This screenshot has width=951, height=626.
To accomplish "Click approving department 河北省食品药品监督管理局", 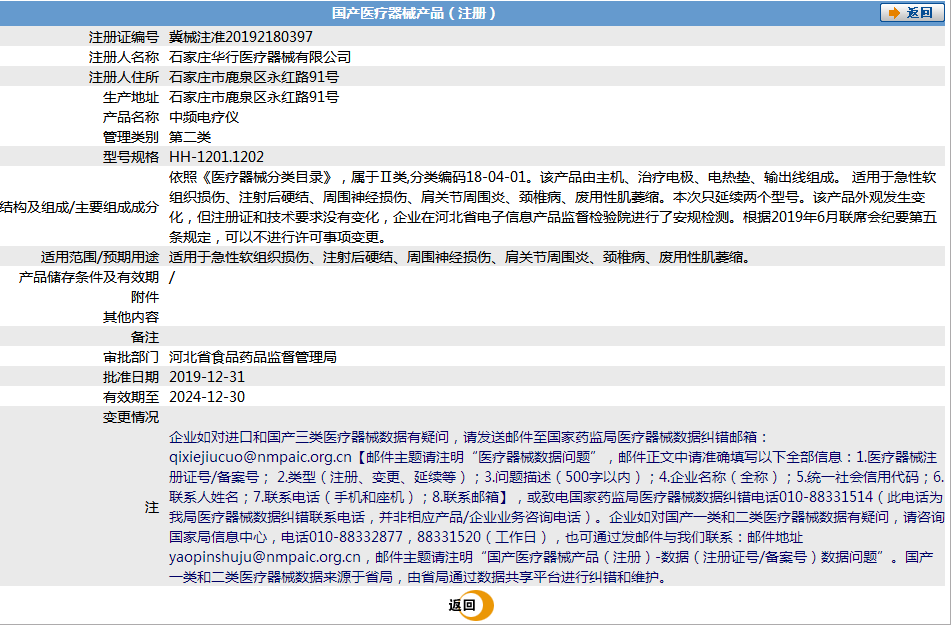I will [x=253, y=357].
